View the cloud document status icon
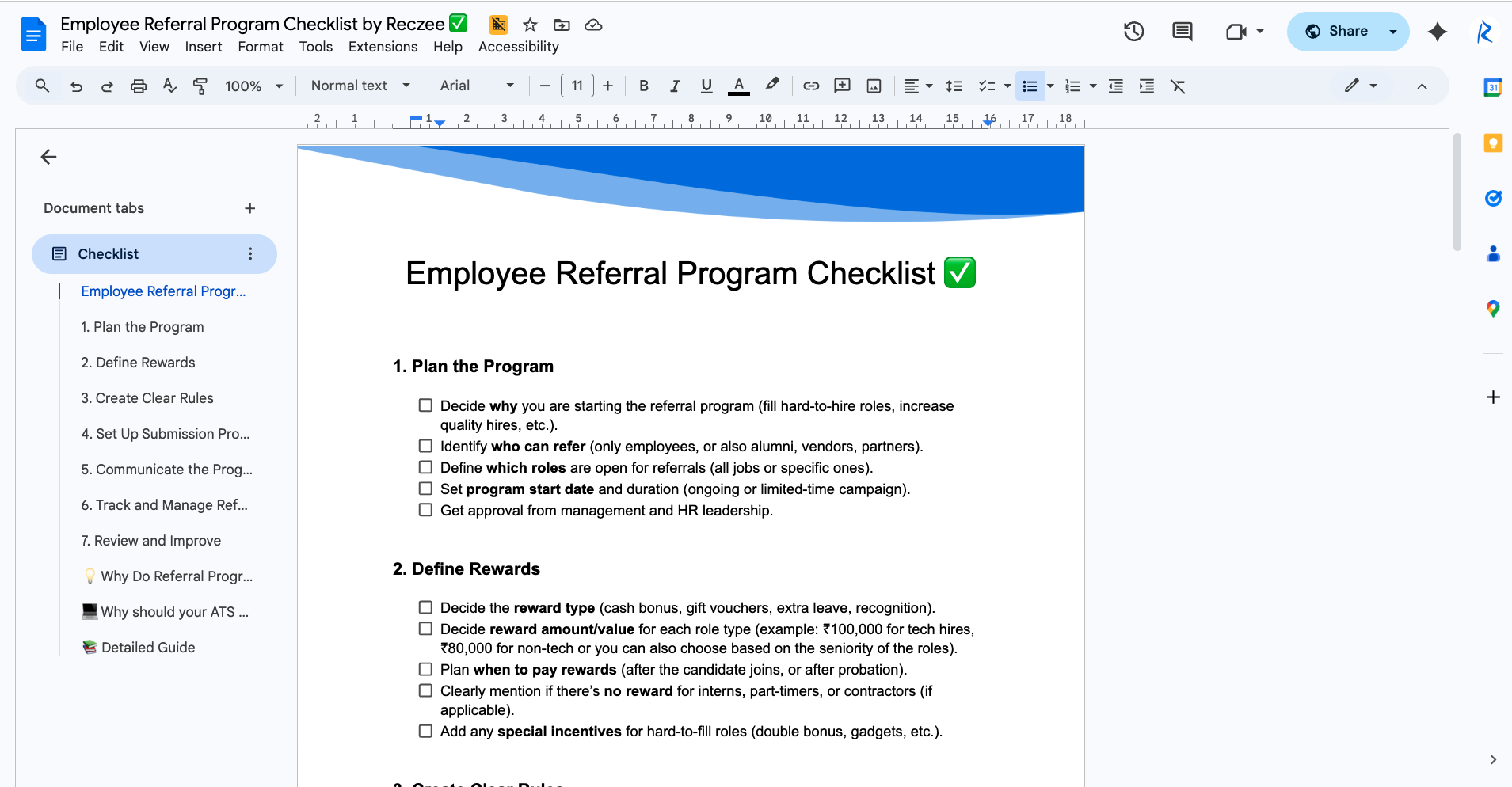 coord(593,25)
